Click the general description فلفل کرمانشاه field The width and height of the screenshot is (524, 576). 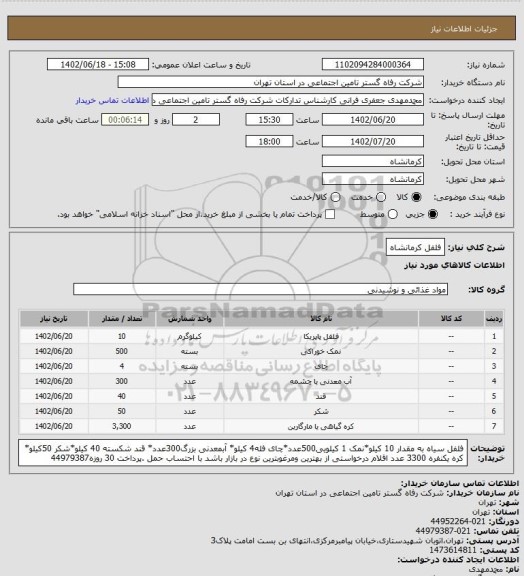click(x=415, y=248)
